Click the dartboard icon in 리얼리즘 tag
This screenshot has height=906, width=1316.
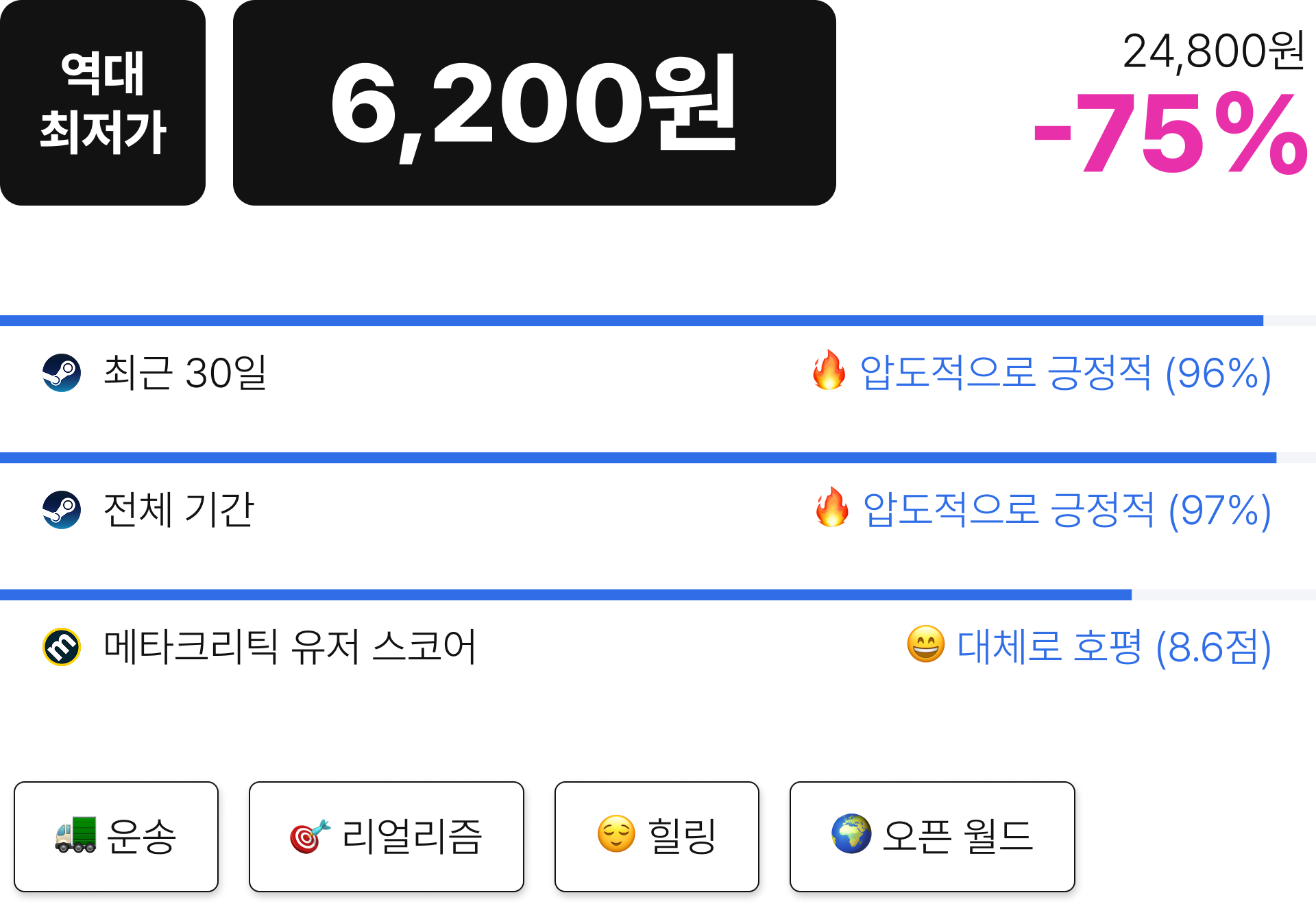tap(310, 836)
